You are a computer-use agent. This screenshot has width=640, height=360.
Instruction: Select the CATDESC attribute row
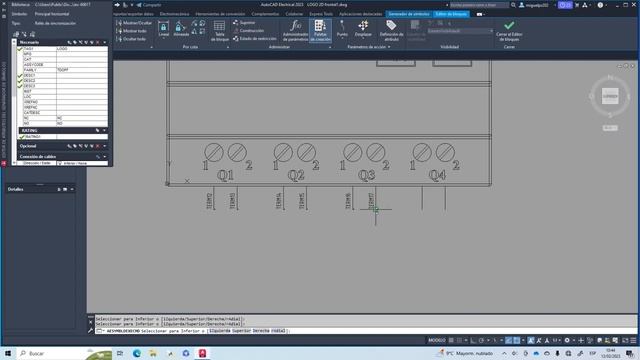63,112
